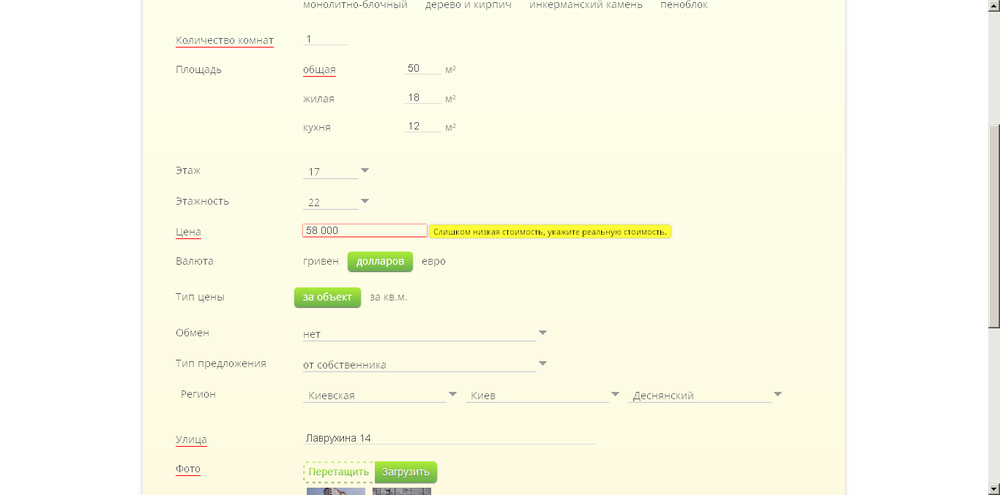Click the low price warning tooltip

(550, 232)
